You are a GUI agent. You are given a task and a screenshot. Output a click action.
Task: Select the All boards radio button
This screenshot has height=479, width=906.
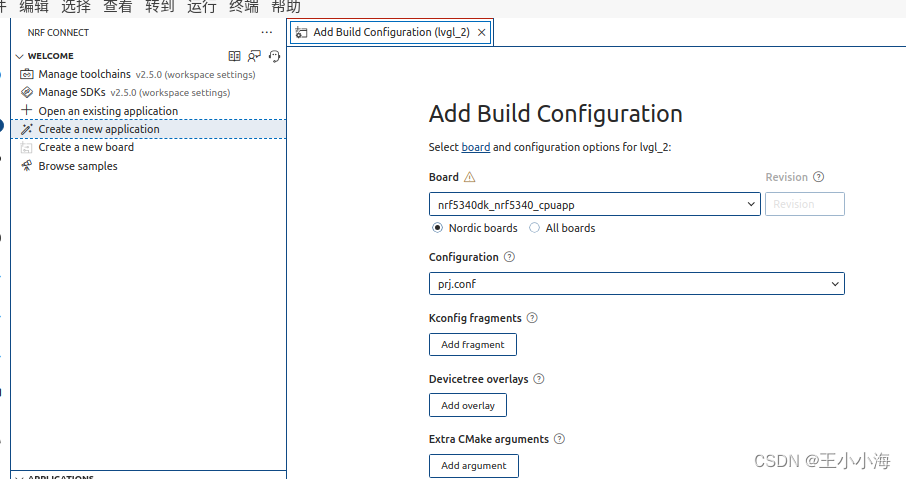(534, 228)
